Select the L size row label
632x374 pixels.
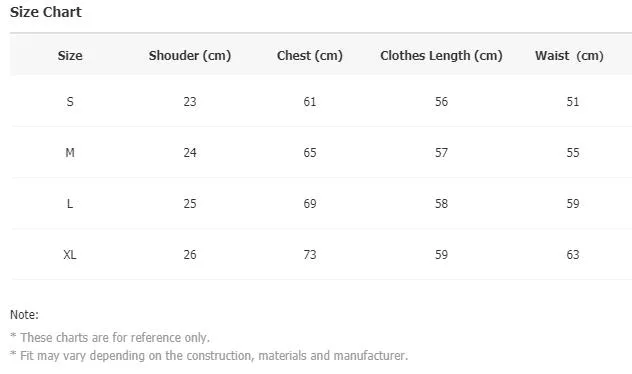tap(70, 204)
